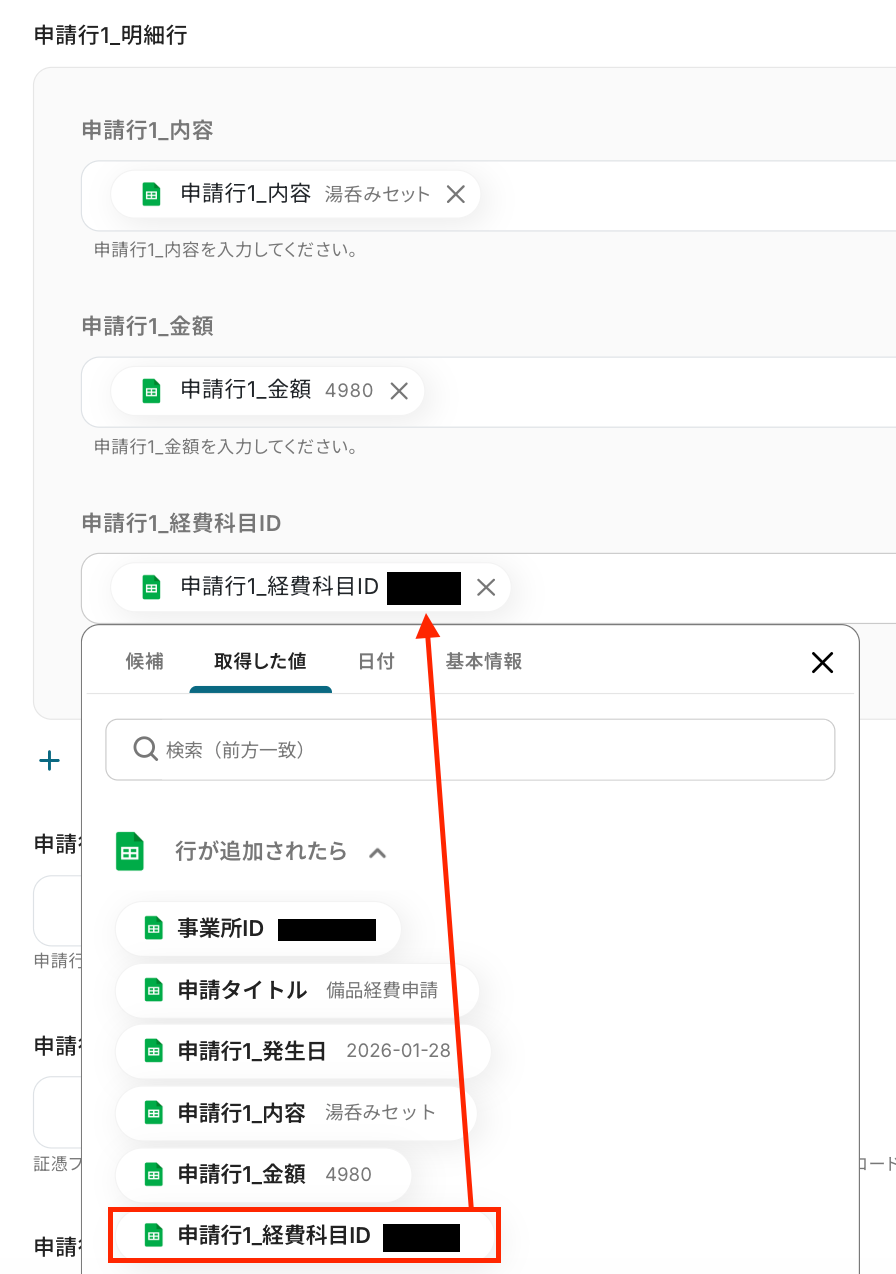896x1274 pixels.
Task: Choose 申請行1_内容 湯呑みセット from the list
Action: coord(296,1113)
